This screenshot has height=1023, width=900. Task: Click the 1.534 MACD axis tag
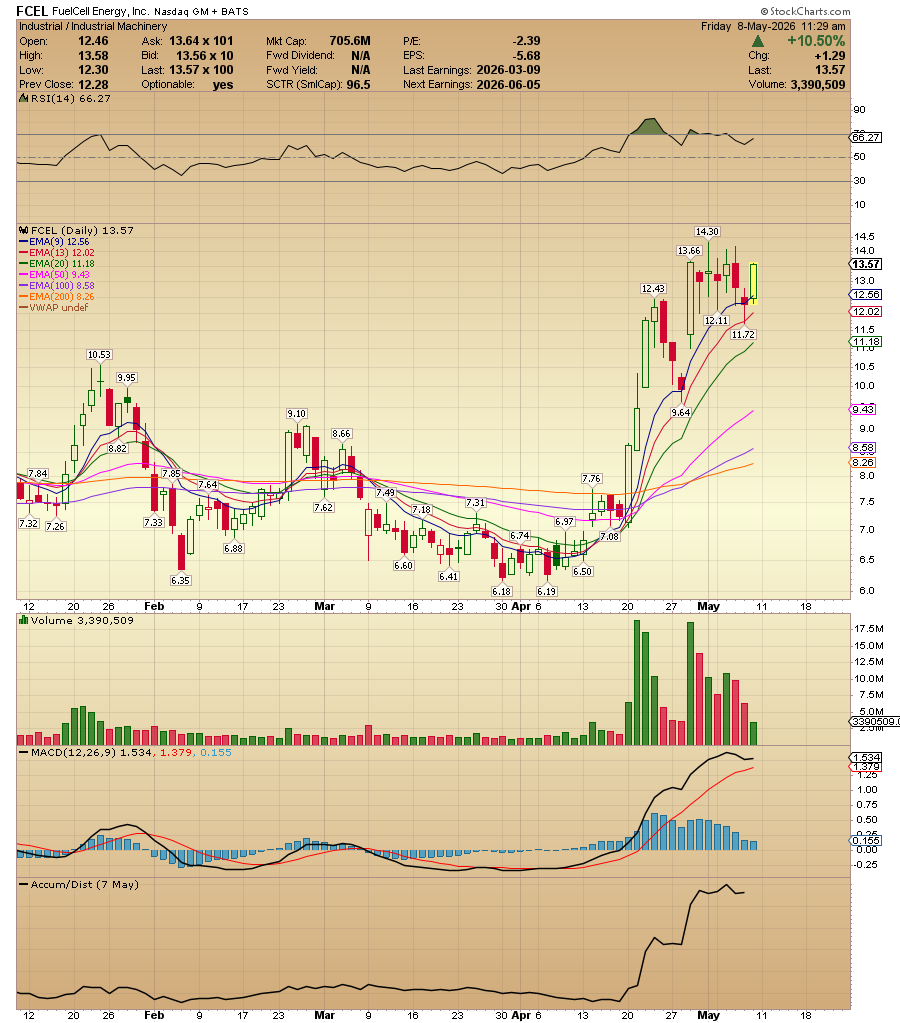coord(867,757)
